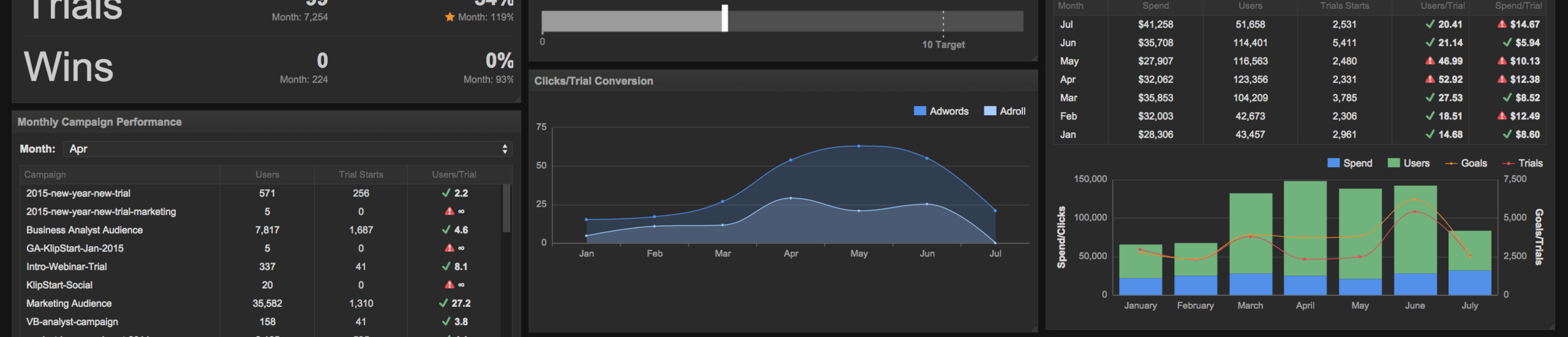Click 1,687 trial starts value
The height and width of the screenshot is (337, 1568).
[x=361, y=230]
